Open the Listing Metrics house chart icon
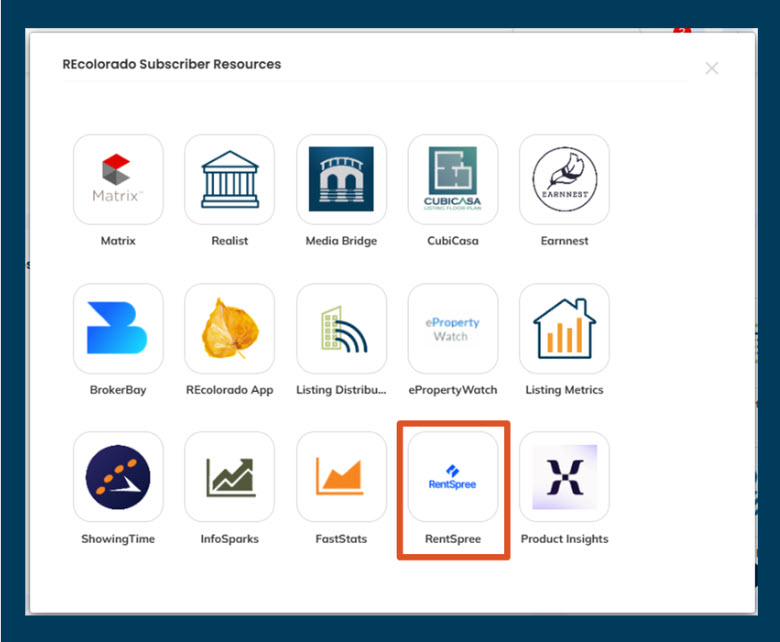The image size is (780, 642). tap(564, 329)
